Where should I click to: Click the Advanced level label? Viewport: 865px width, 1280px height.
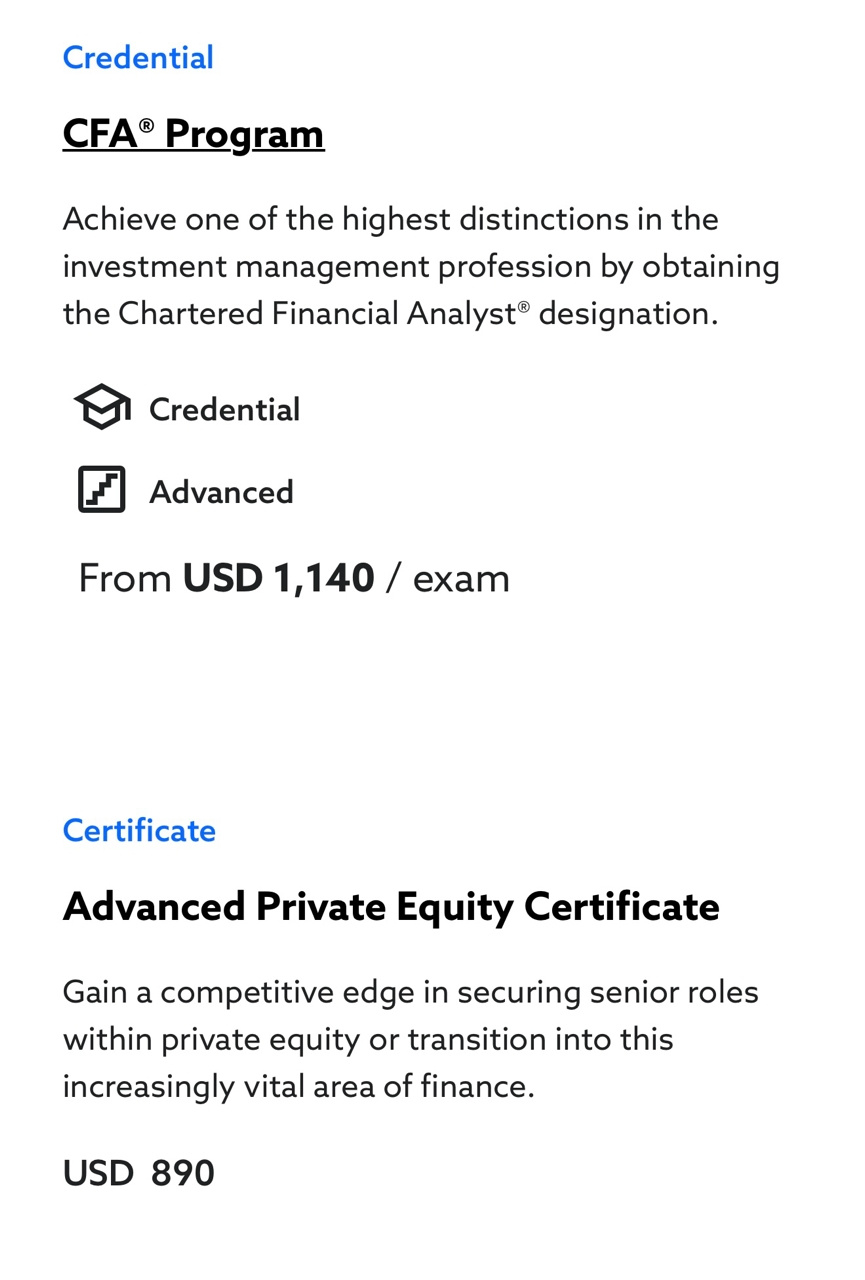point(221,492)
